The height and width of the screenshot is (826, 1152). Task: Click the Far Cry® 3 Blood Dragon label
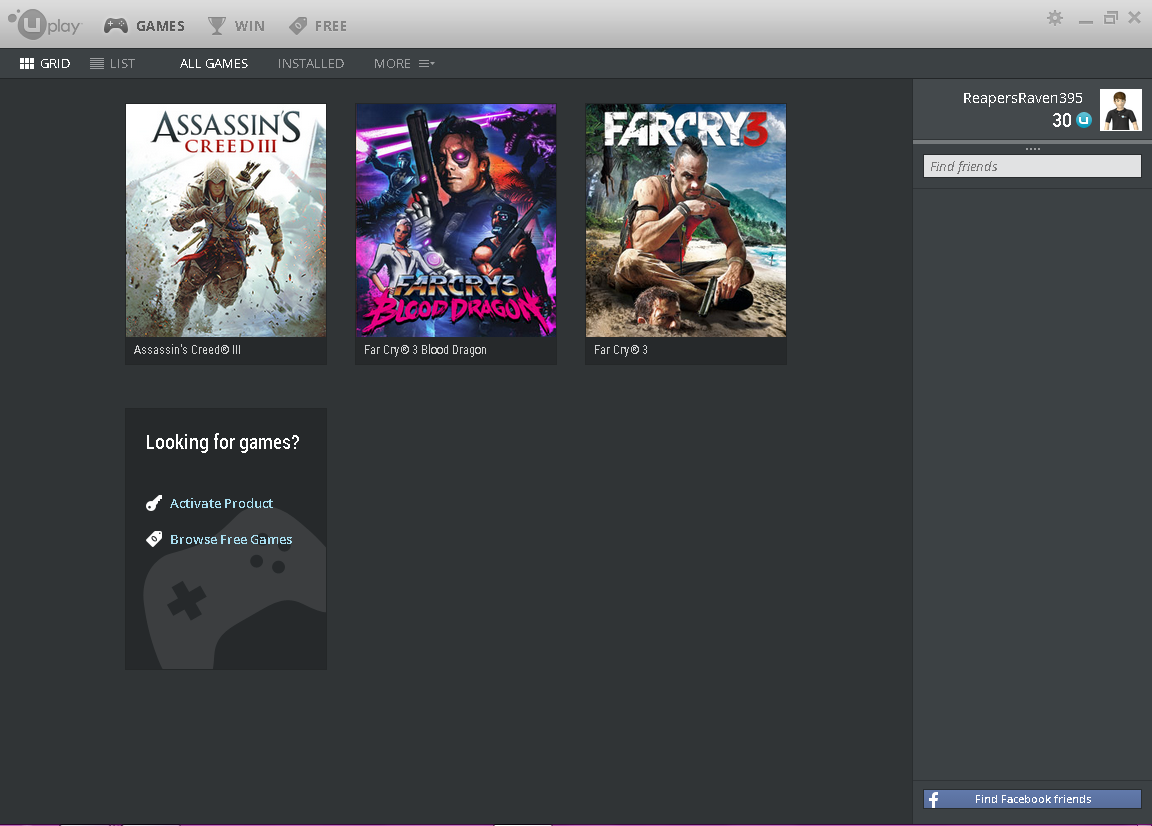pos(425,350)
